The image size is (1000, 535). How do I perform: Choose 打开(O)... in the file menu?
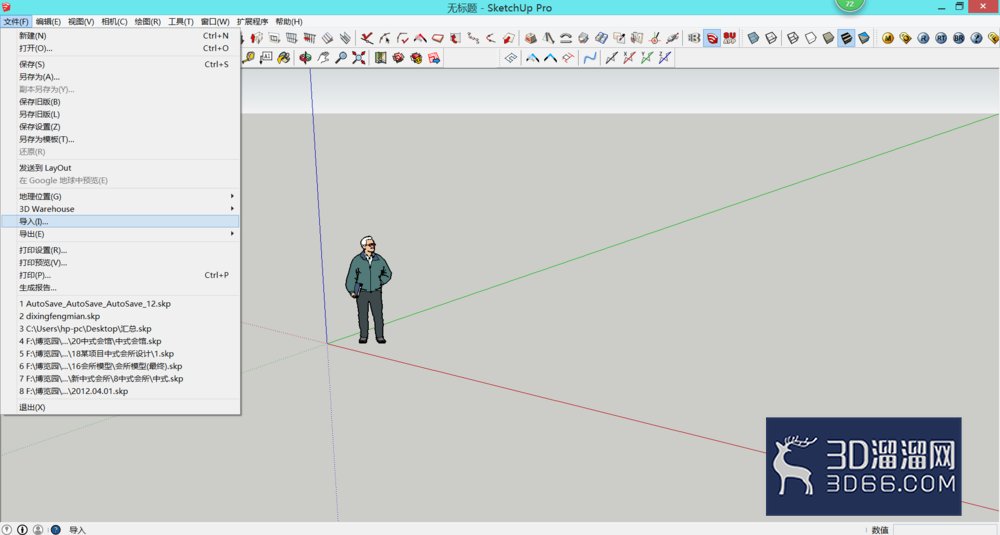(x=121, y=48)
